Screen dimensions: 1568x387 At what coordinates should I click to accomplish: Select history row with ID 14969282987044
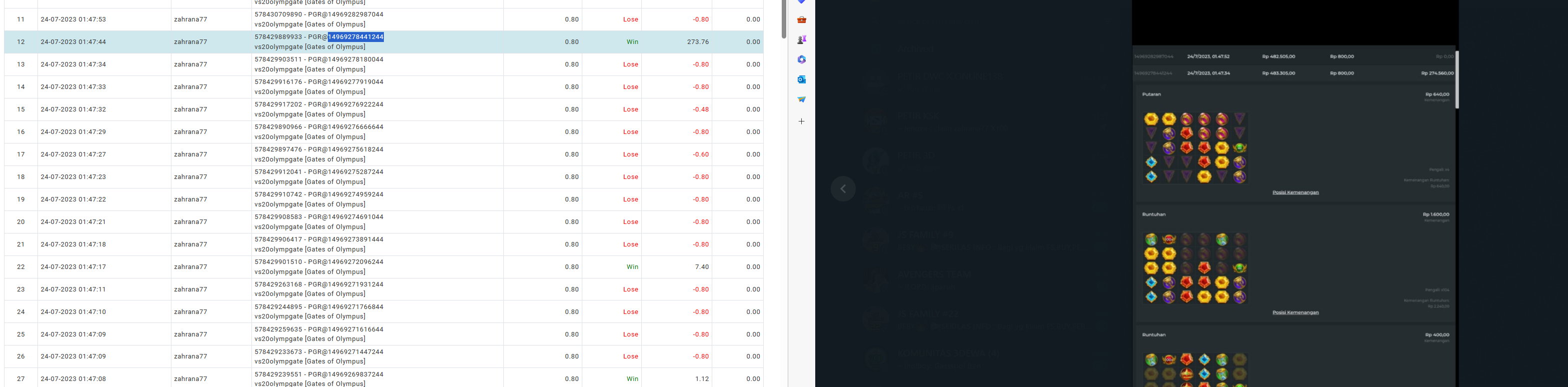pyautogui.click(x=1294, y=56)
